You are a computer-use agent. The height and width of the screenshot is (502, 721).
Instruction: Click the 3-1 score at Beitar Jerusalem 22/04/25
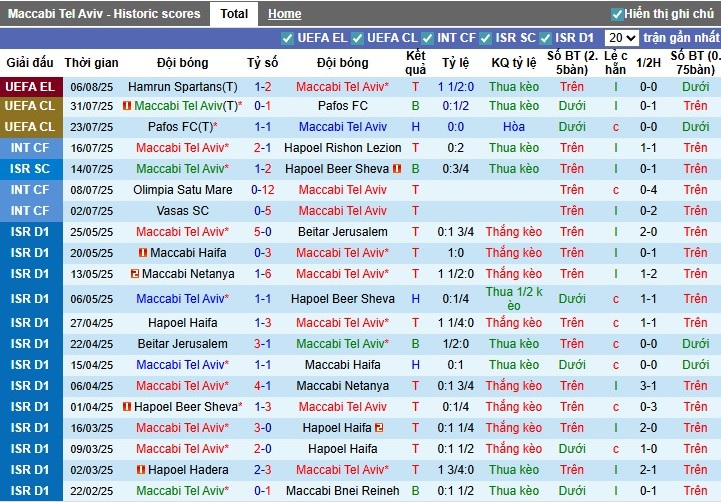[263, 344]
